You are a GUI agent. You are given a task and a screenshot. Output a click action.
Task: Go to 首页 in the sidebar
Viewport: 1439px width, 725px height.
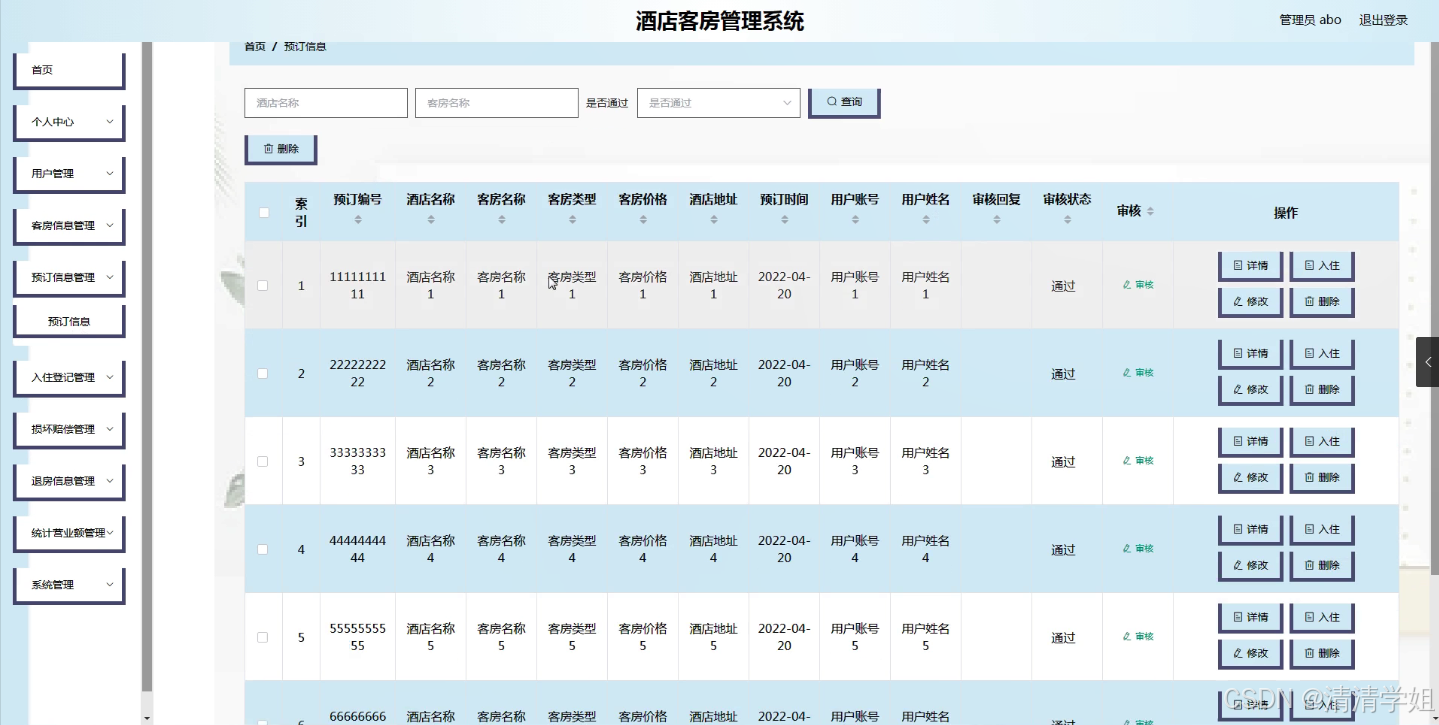[68, 69]
